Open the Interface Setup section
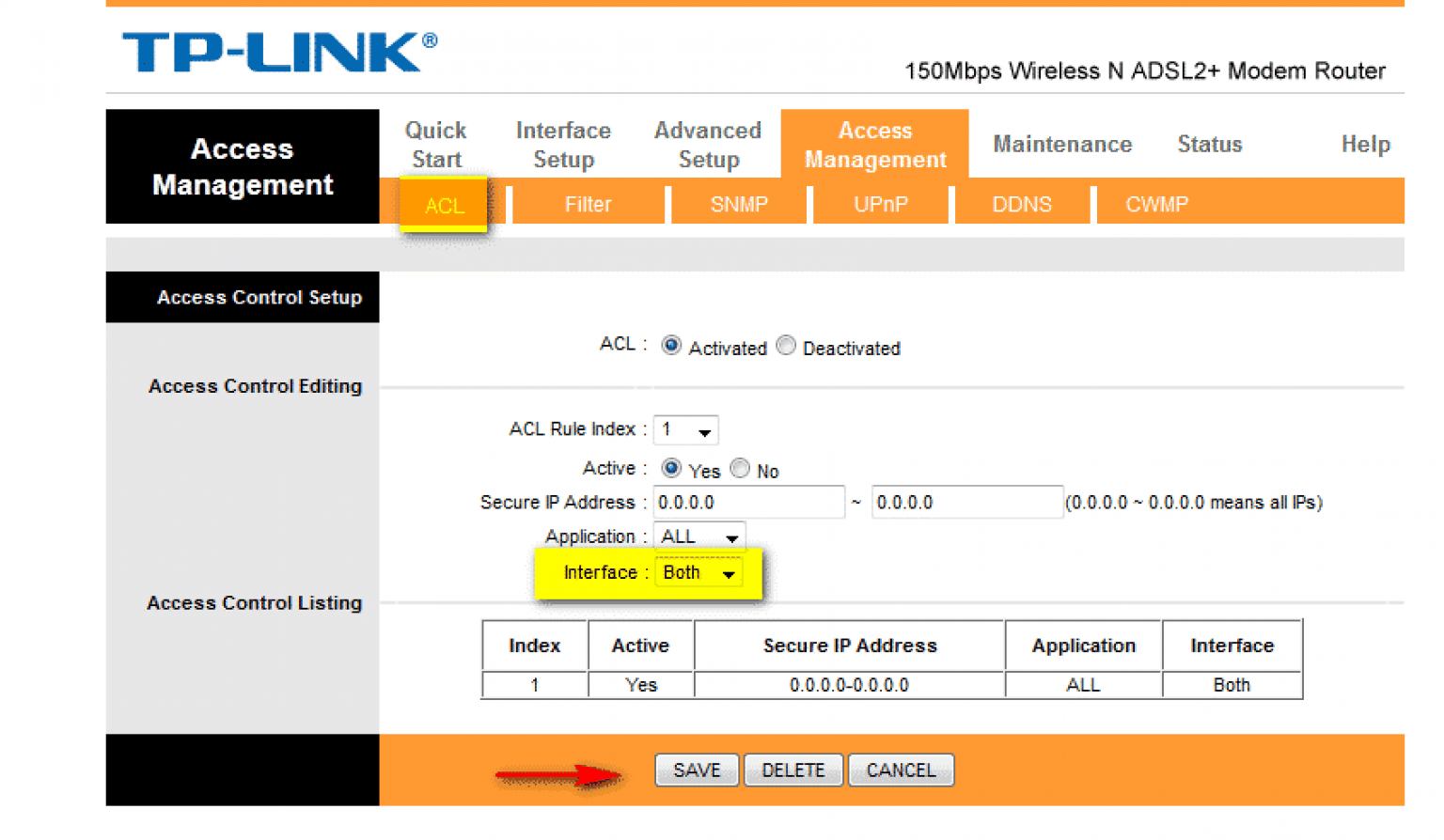Viewport: 1444px width, 840px height. [x=563, y=144]
